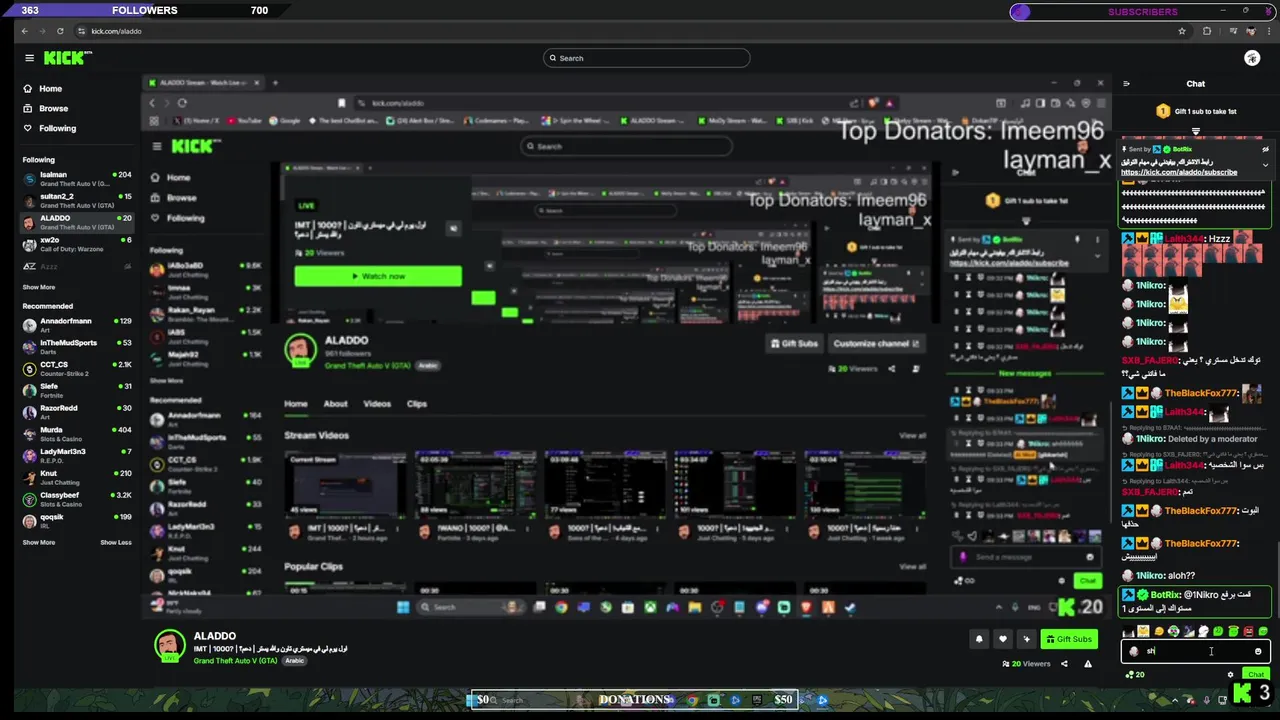Open Classybeef recommended channel
The image size is (1280, 720).
[x=78, y=498]
